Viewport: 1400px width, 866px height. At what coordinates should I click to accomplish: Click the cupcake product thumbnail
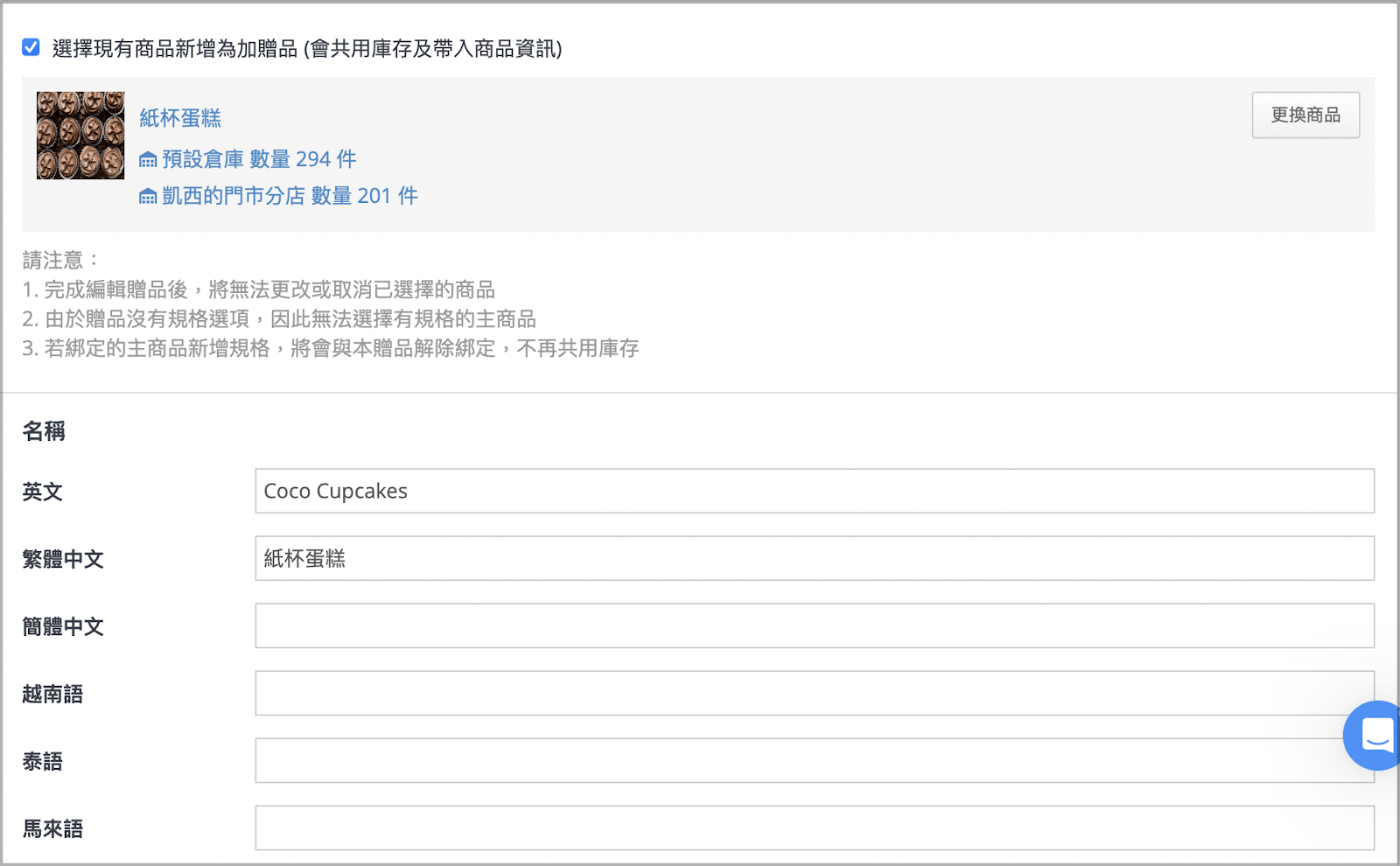pyautogui.click(x=80, y=136)
